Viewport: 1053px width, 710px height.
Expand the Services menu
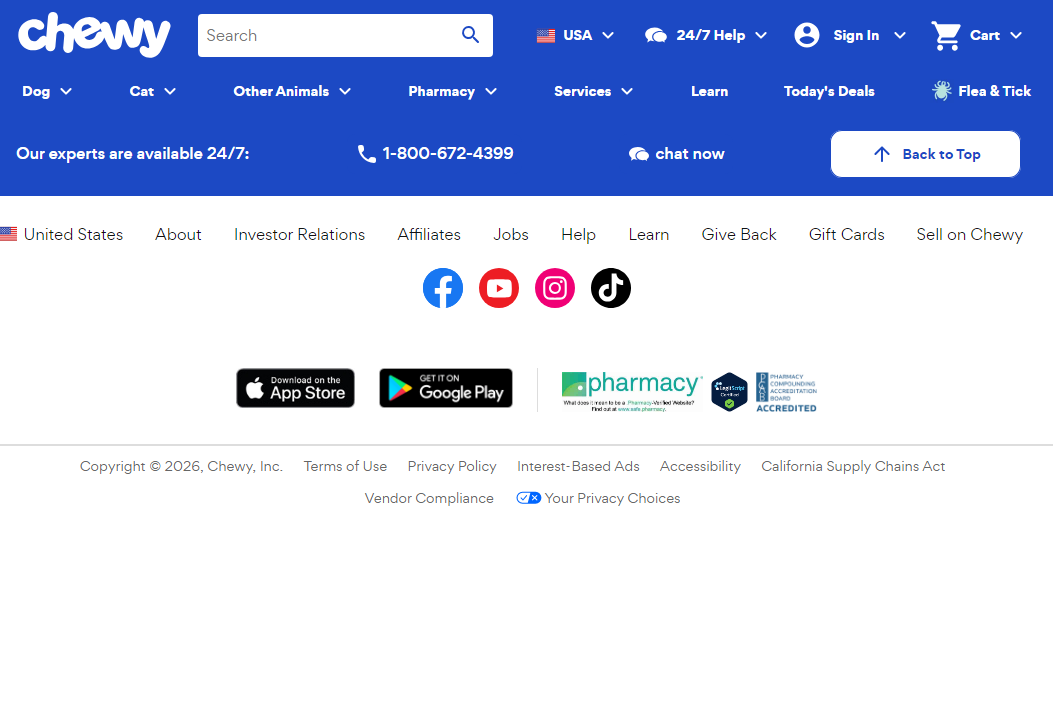click(x=594, y=91)
